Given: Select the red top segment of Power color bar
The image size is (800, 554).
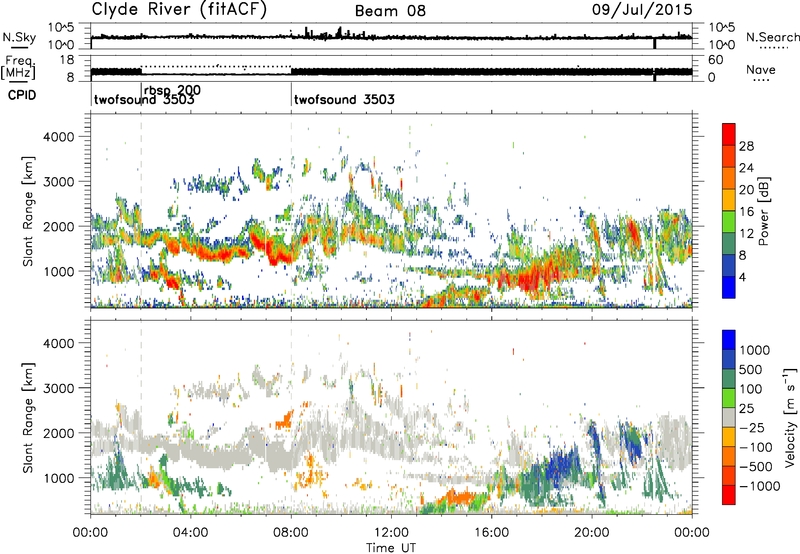Looking at the screenshot, I should click(x=729, y=135).
